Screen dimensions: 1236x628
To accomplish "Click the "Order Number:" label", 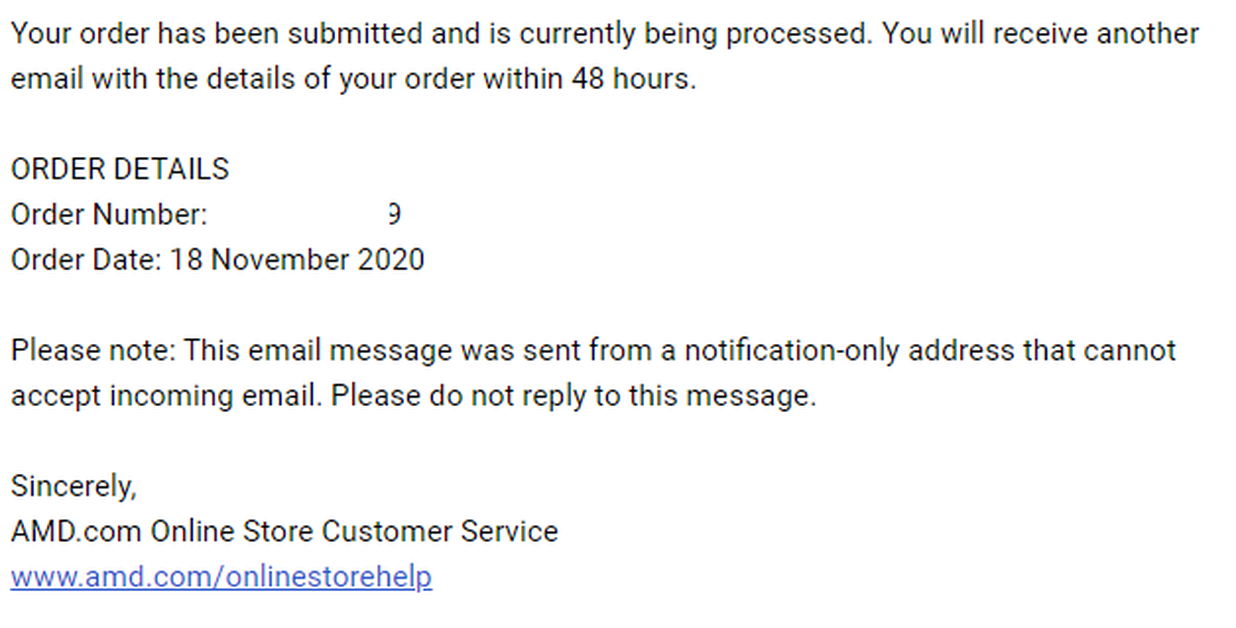I will coord(109,214).
